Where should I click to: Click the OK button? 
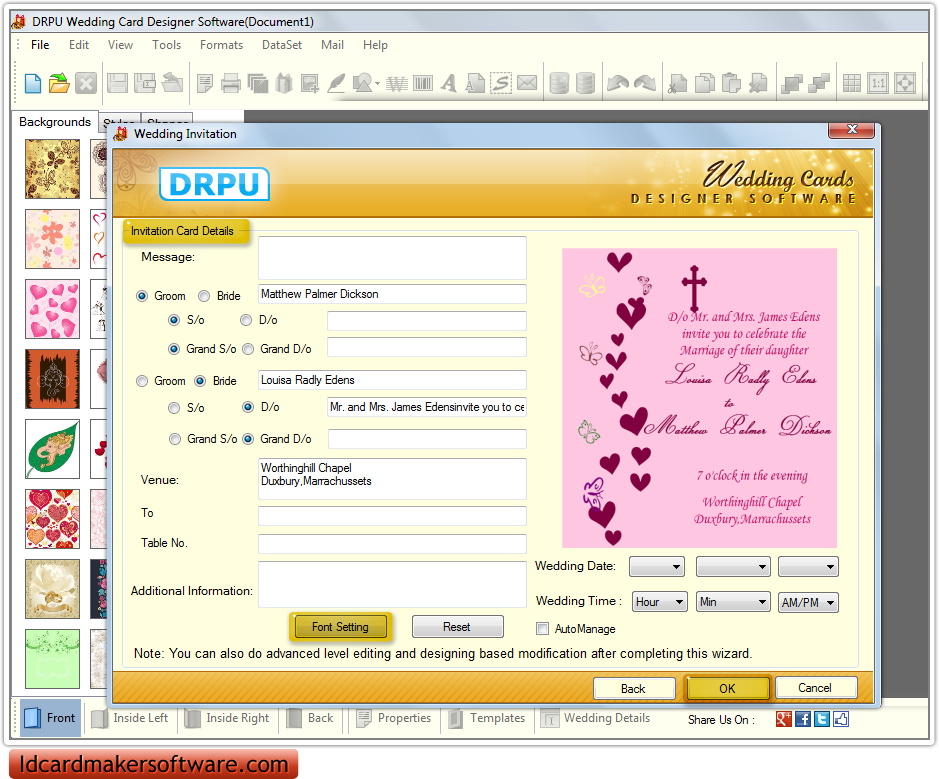point(727,689)
